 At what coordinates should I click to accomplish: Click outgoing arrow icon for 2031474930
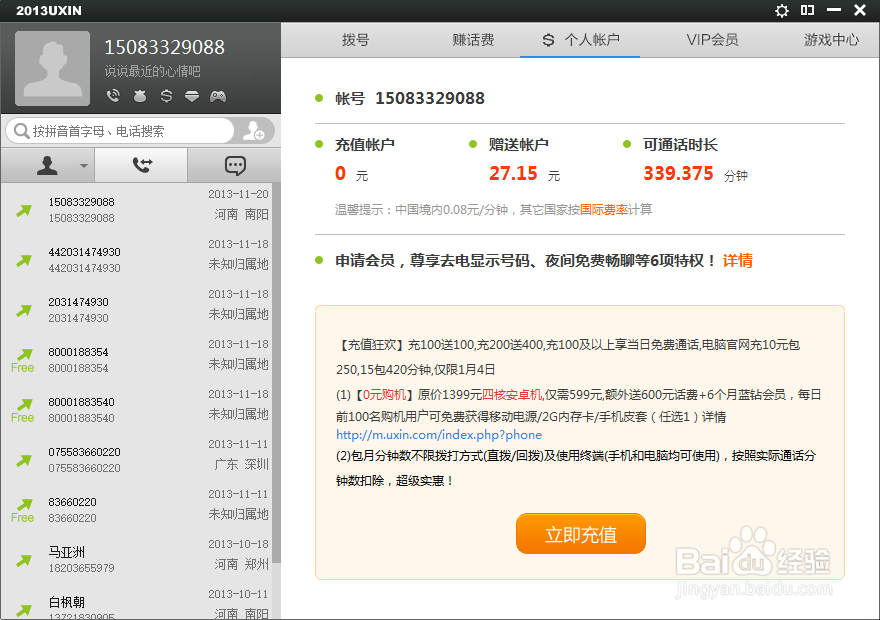click(x=23, y=310)
